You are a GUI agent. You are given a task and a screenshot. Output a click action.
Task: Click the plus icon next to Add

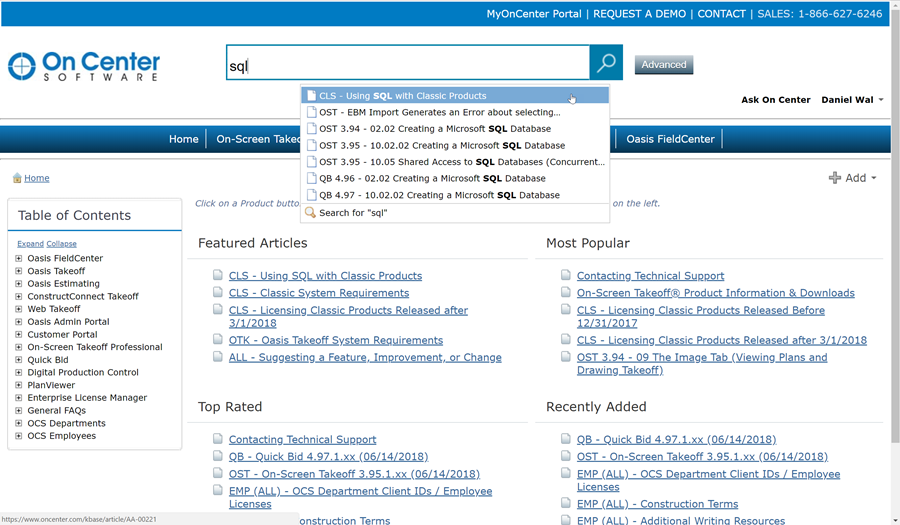point(835,178)
